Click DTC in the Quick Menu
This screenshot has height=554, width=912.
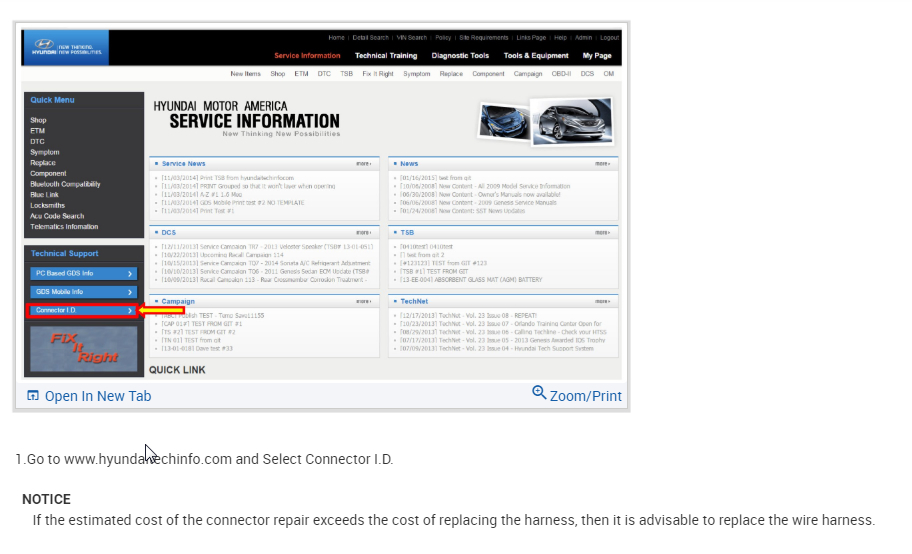[x=37, y=141]
